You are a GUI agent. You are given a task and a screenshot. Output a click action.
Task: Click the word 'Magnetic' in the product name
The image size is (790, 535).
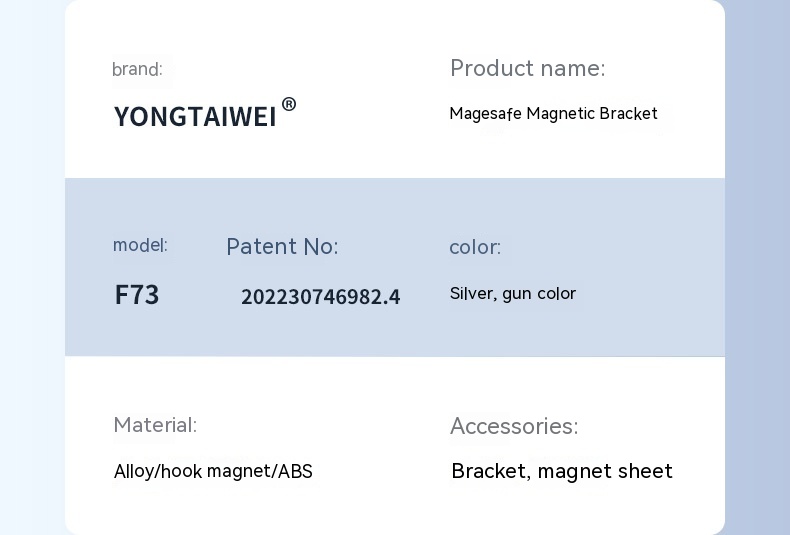click(x=560, y=113)
